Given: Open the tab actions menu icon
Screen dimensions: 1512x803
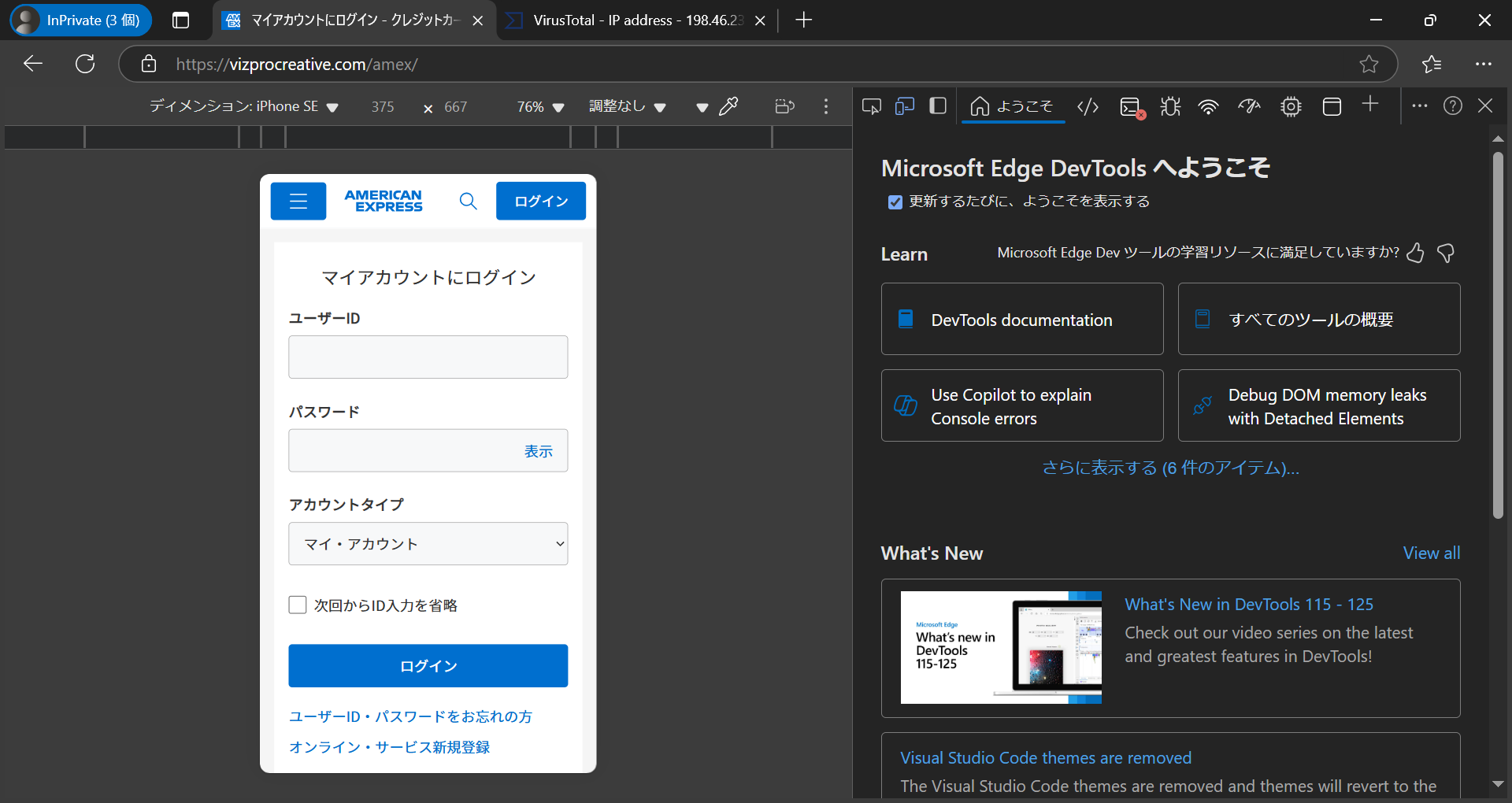Looking at the screenshot, I should (x=180, y=20).
